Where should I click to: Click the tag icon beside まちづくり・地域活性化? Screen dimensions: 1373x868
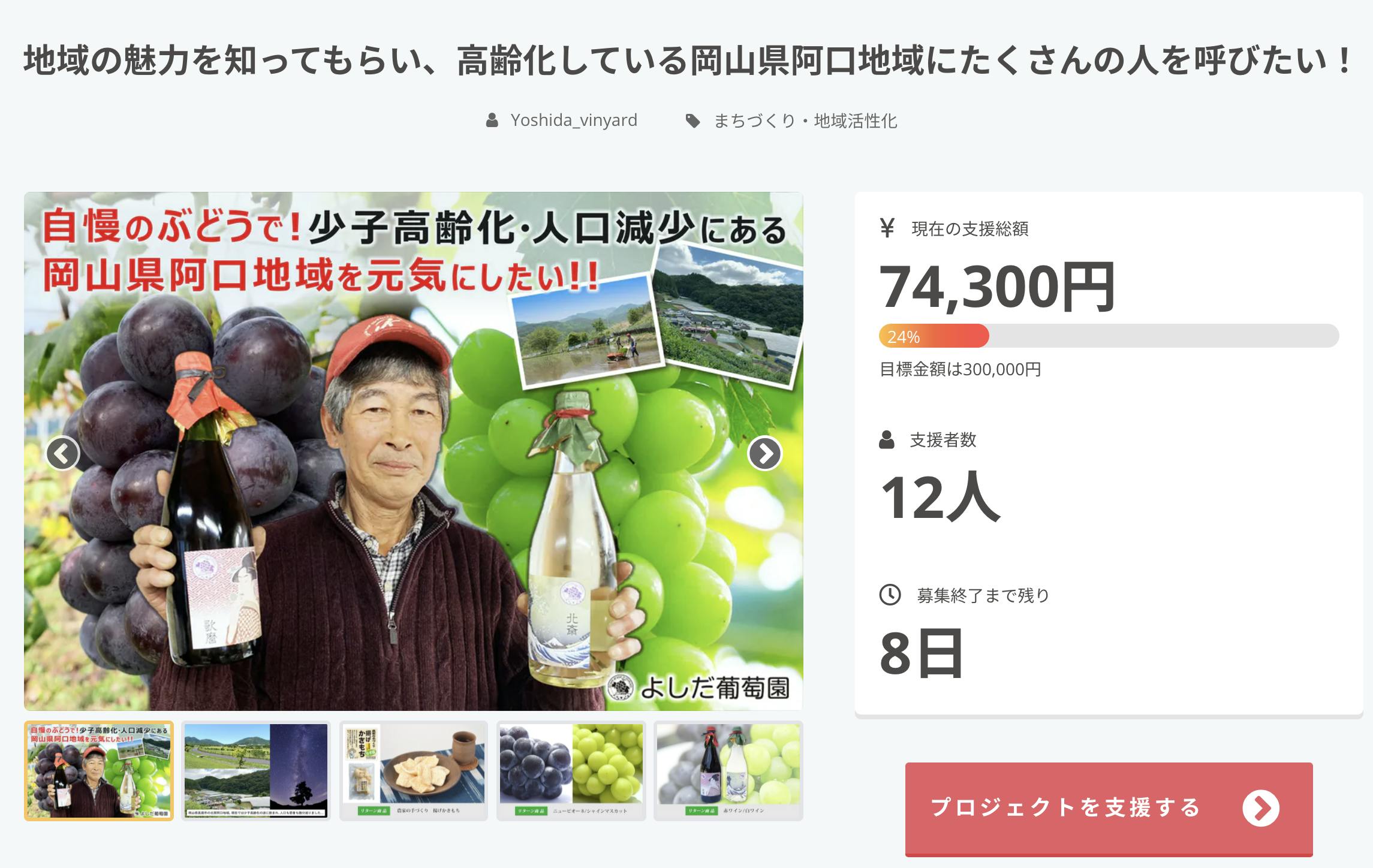pos(692,121)
